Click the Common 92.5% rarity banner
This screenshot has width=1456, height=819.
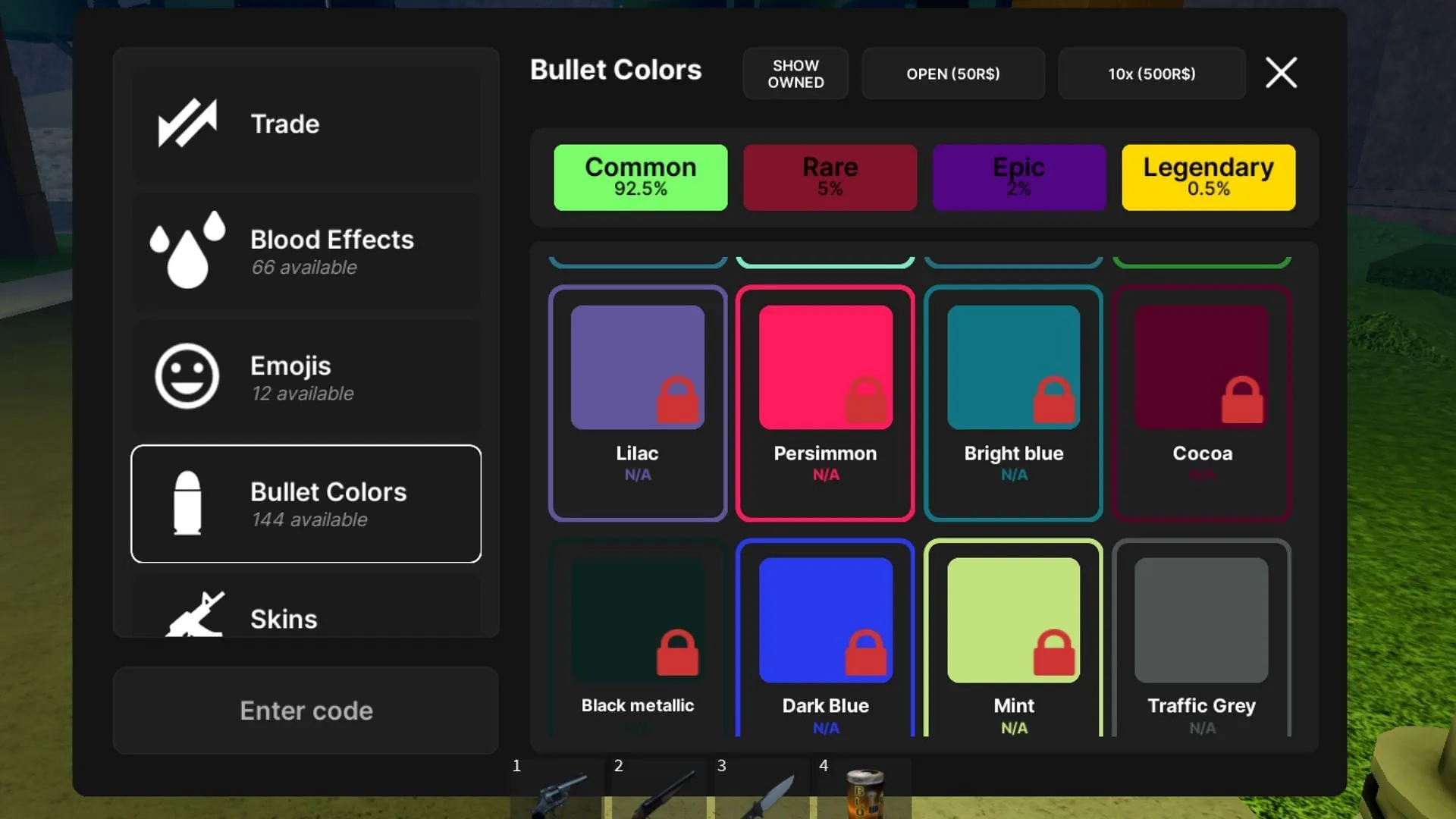coord(640,177)
